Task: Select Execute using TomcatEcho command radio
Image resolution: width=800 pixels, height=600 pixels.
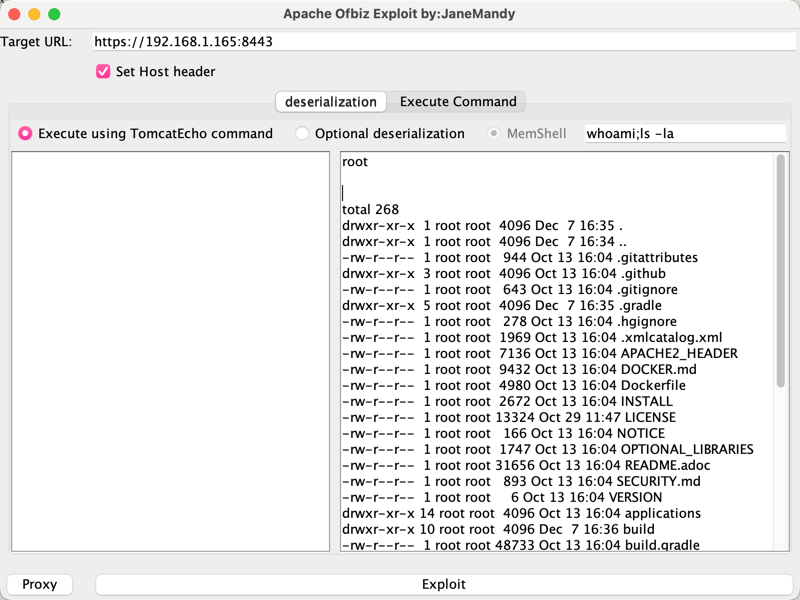Action: coord(25,134)
